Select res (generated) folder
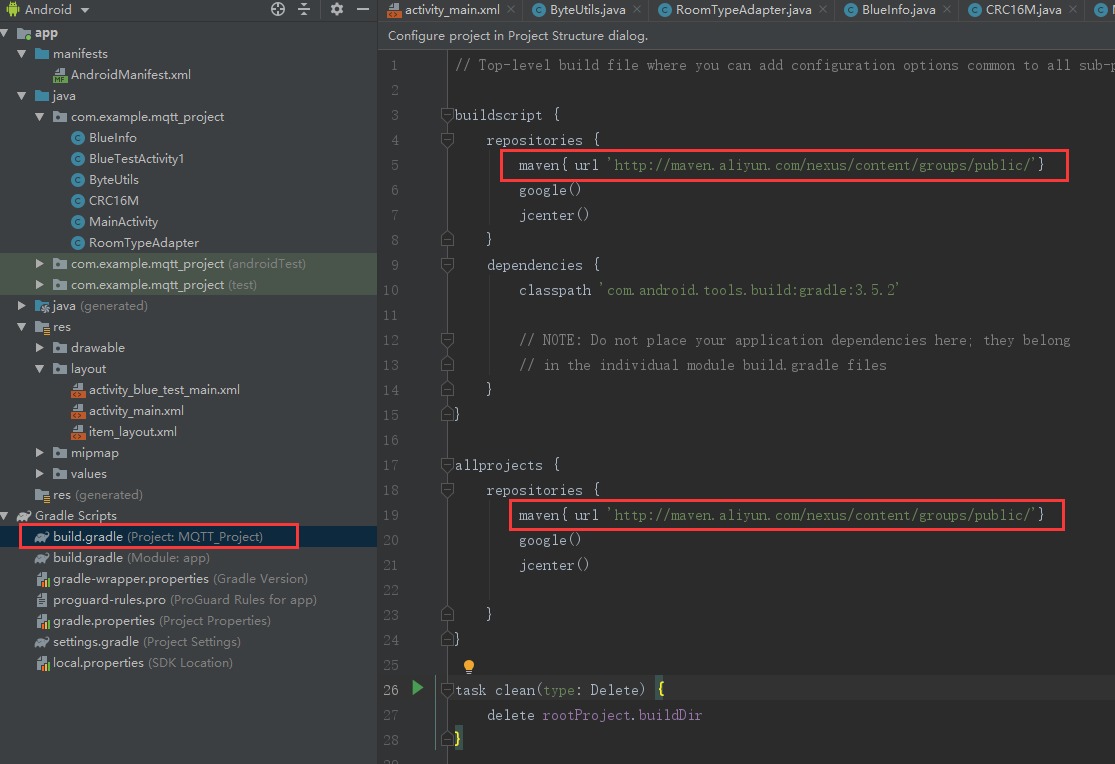The height and width of the screenshot is (764, 1115). [x=97, y=494]
